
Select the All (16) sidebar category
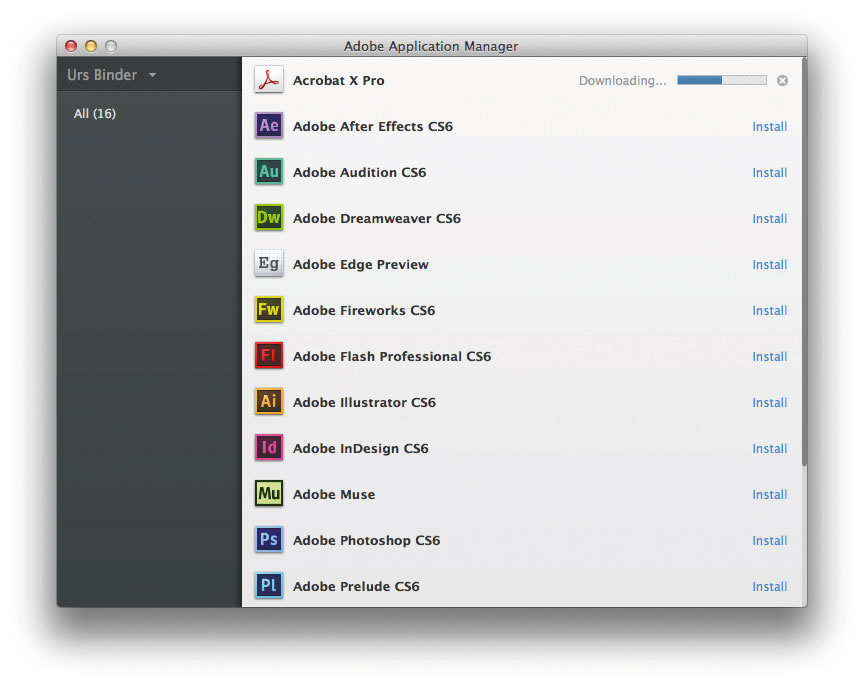[95, 114]
